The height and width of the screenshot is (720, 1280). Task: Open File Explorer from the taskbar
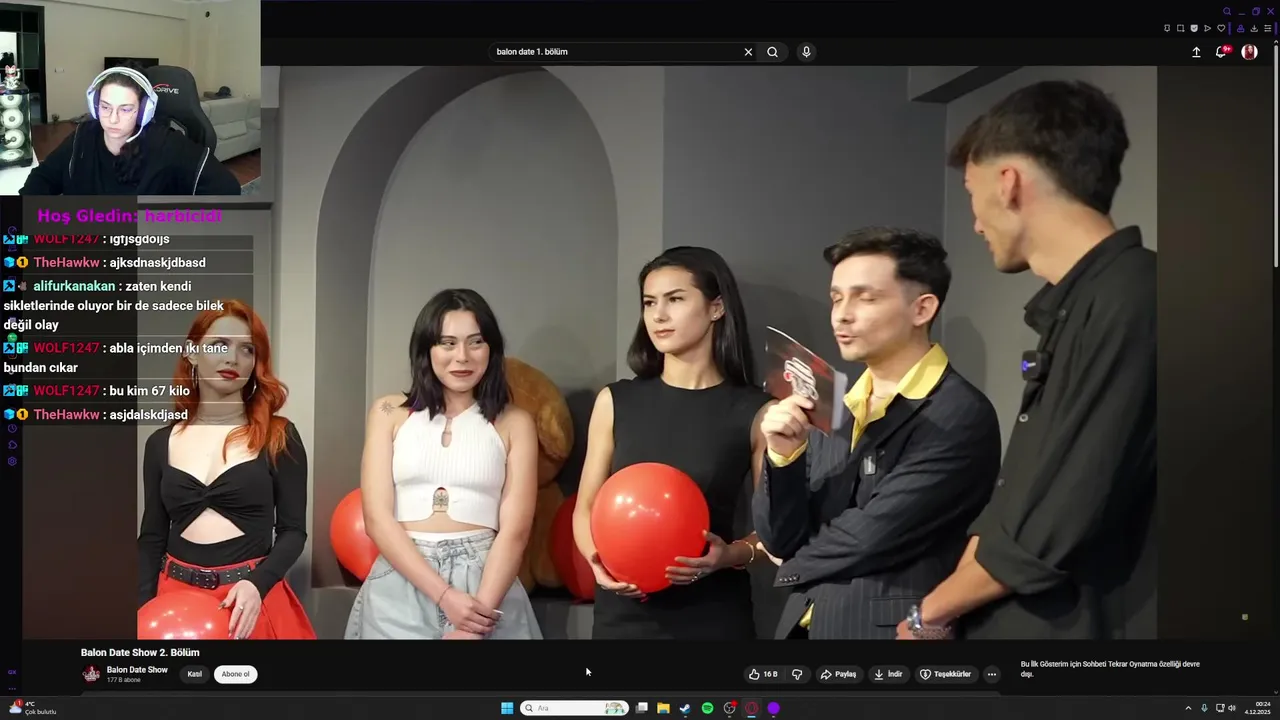[x=663, y=708]
